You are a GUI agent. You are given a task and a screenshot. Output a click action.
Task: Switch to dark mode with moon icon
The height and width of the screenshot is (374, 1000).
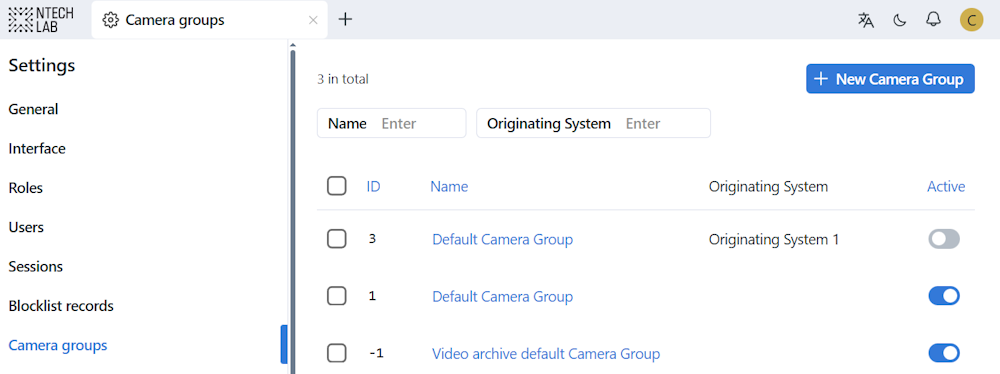[899, 20]
